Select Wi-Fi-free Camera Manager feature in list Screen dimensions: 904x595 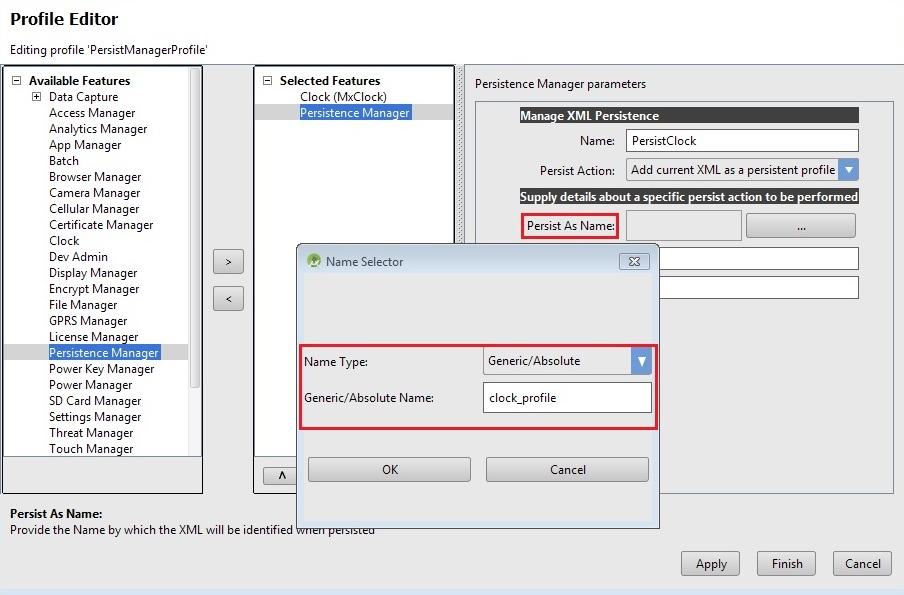(95, 193)
